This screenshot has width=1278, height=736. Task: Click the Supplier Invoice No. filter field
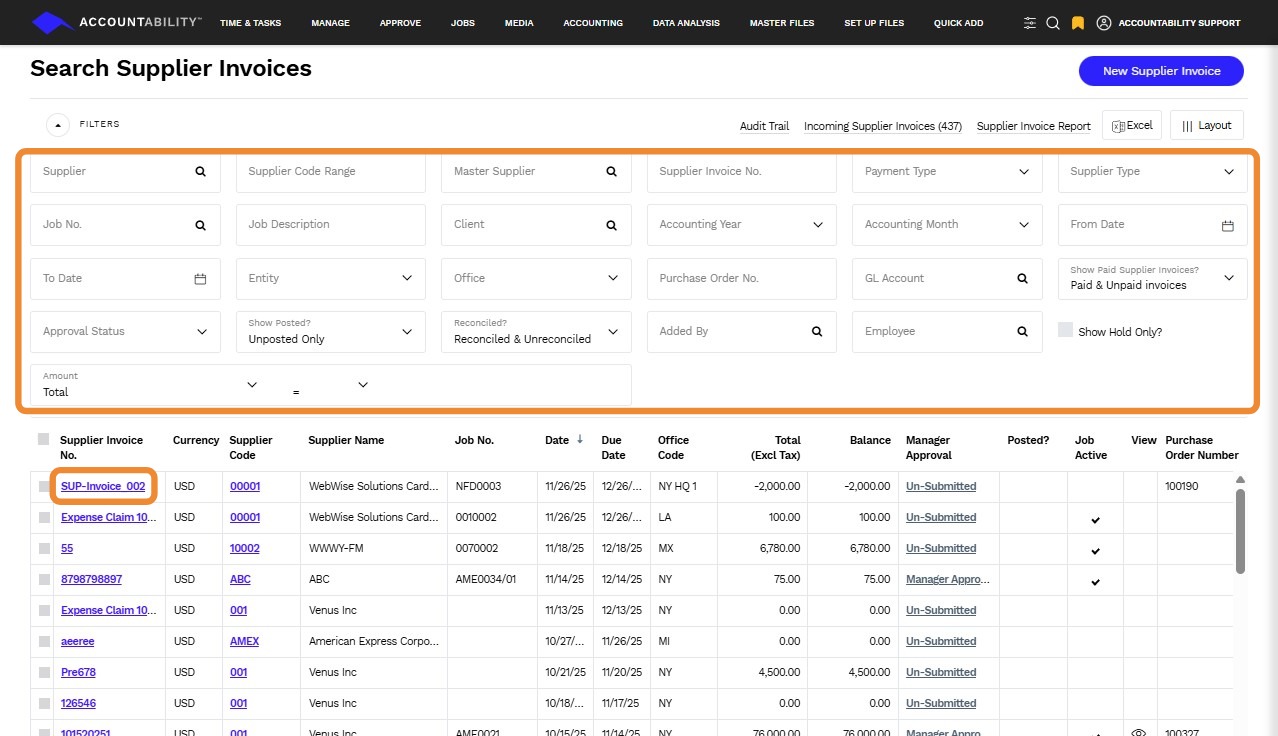tap(742, 172)
